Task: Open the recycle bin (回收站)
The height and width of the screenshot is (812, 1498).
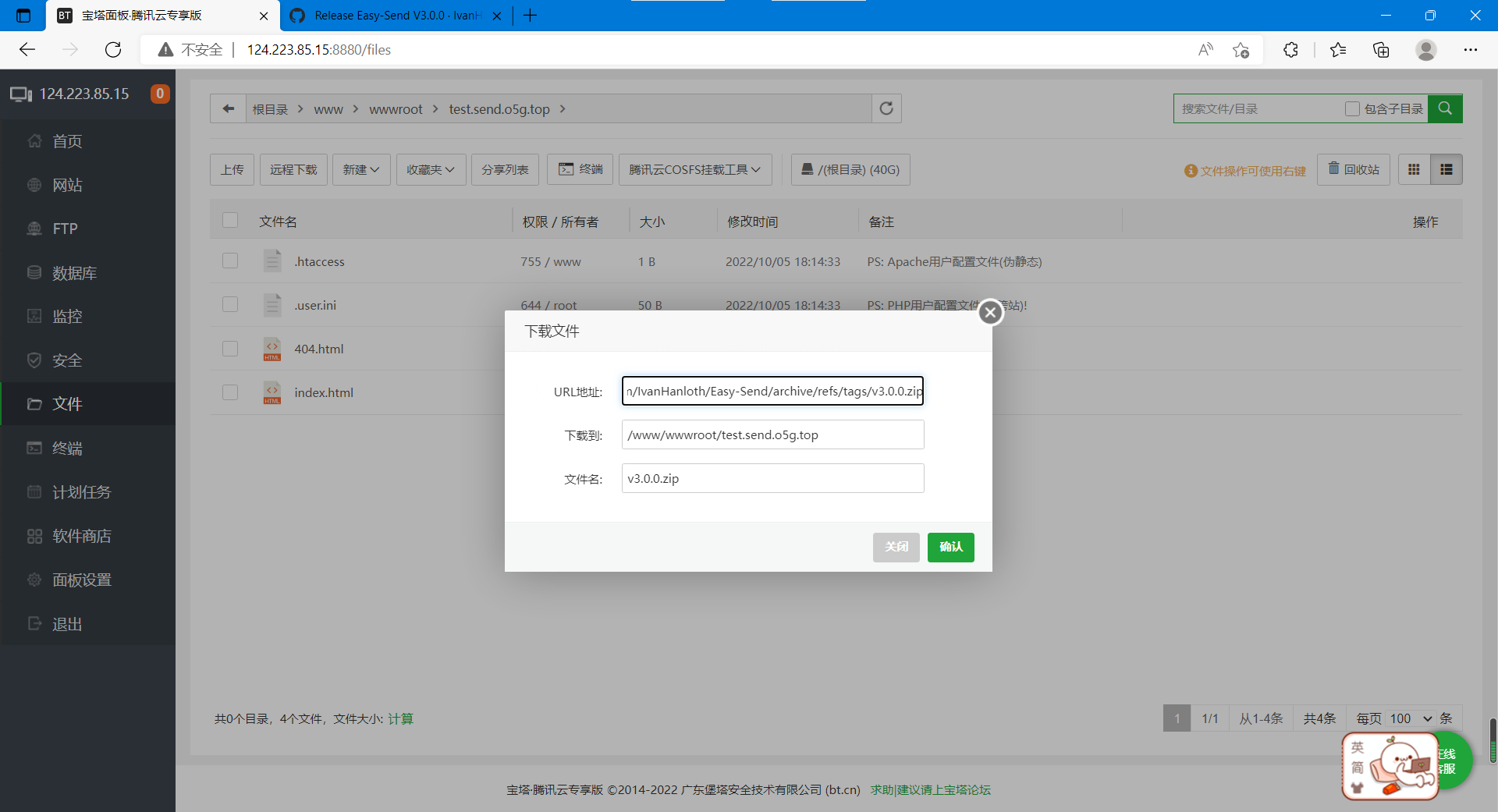Action: point(1354,169)
